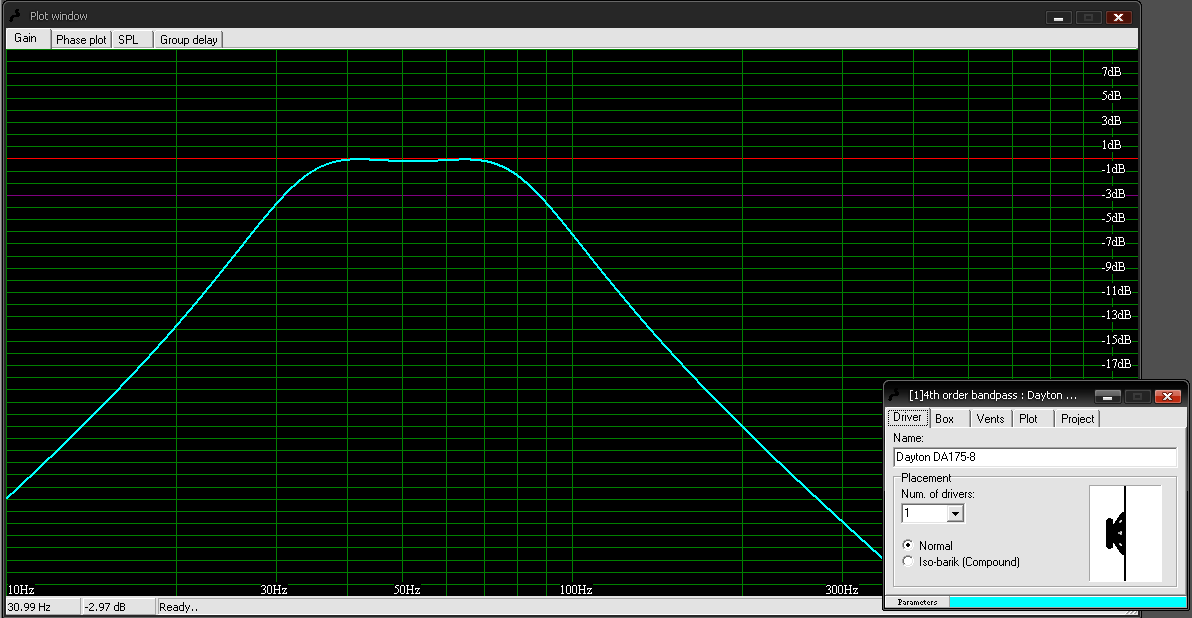Click the '-9dB' axis label

click(x=1113, y=267)
